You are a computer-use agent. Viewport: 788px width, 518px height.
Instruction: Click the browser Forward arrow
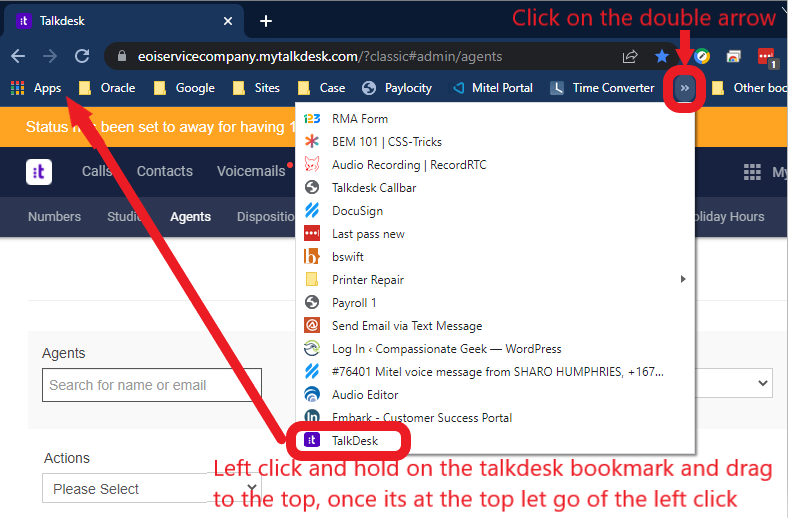click(50, 56)
